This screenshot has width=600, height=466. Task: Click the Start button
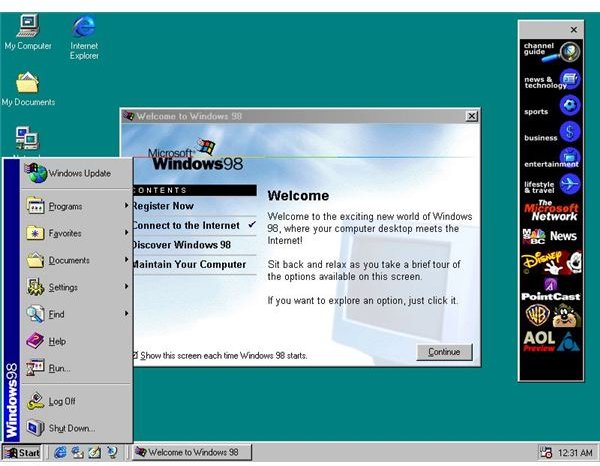21,453
